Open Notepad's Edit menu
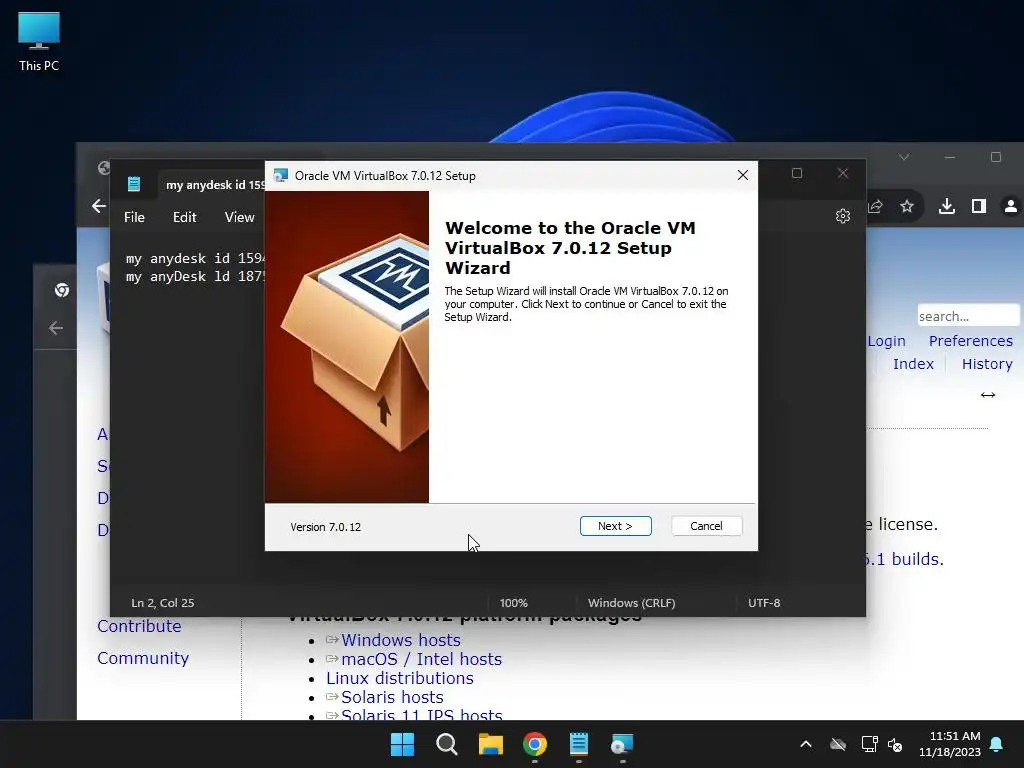 point(184,217)
